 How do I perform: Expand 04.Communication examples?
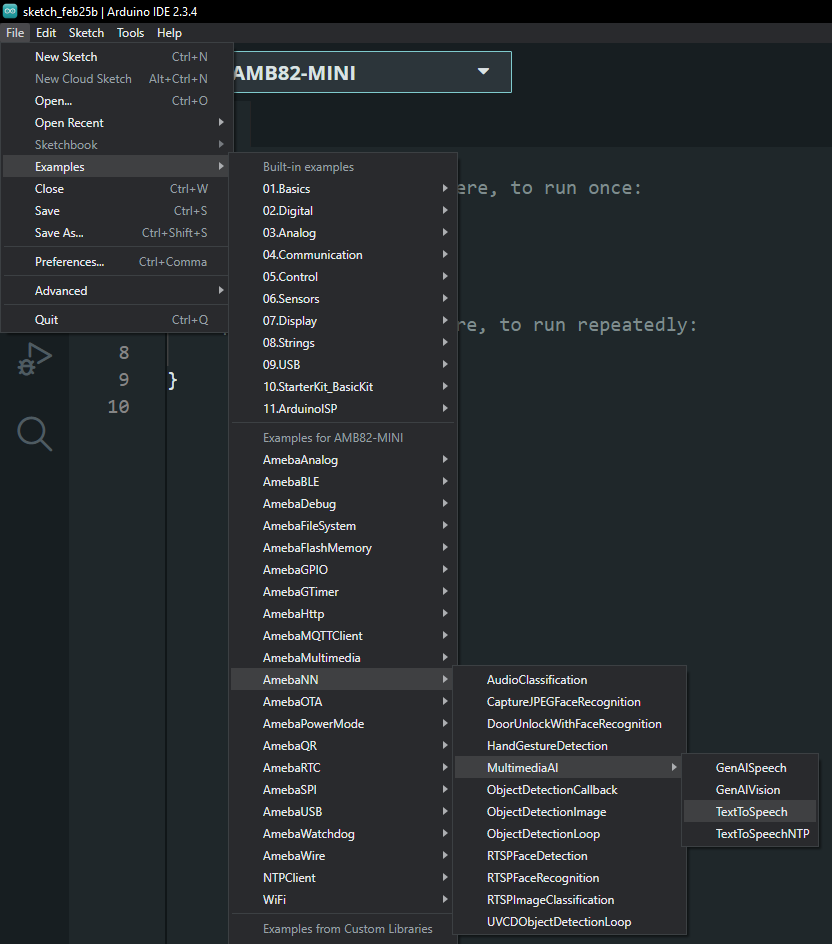tap(343, 255)
